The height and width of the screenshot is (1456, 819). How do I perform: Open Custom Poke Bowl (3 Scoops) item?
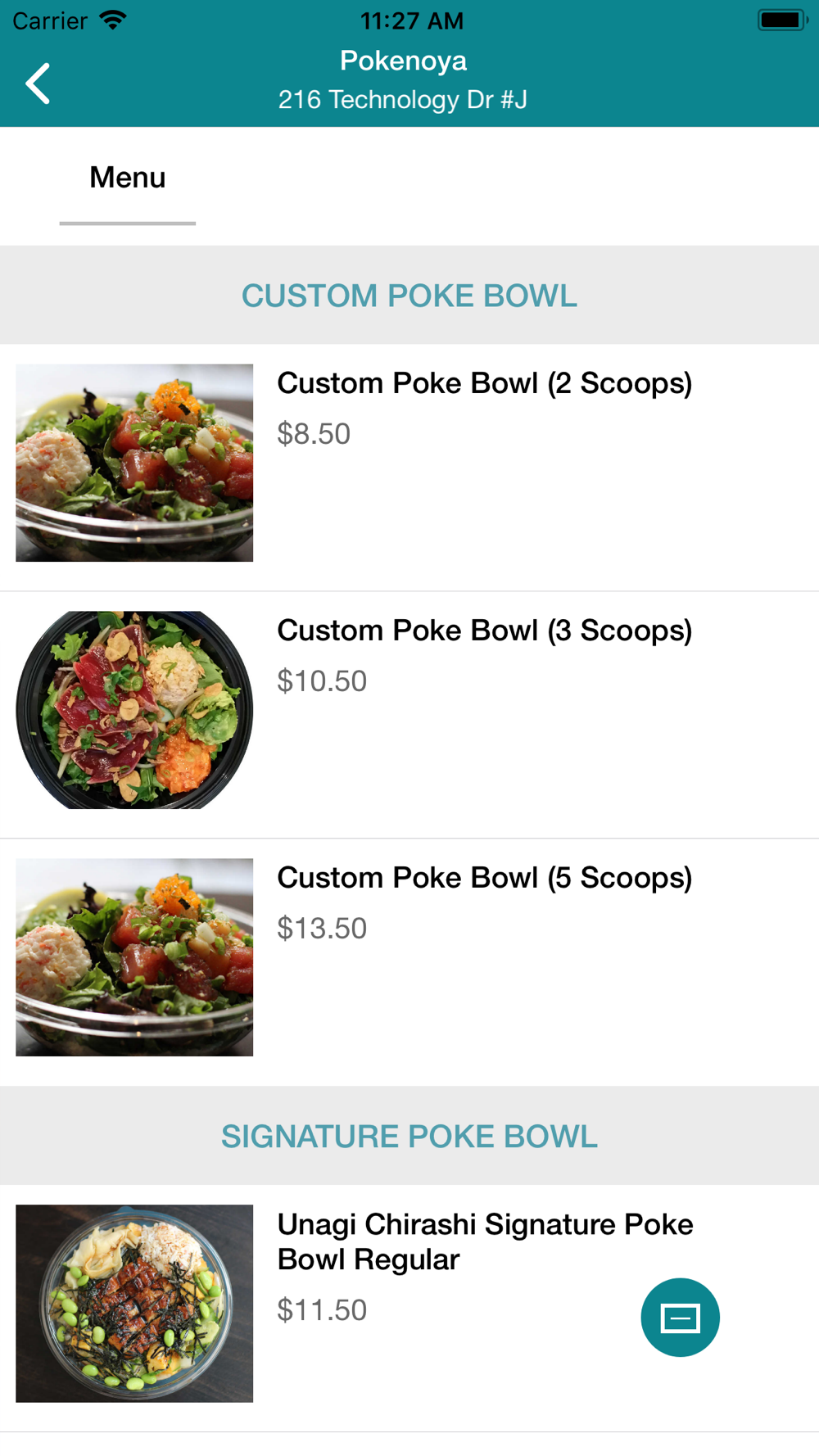coord(484,631)
